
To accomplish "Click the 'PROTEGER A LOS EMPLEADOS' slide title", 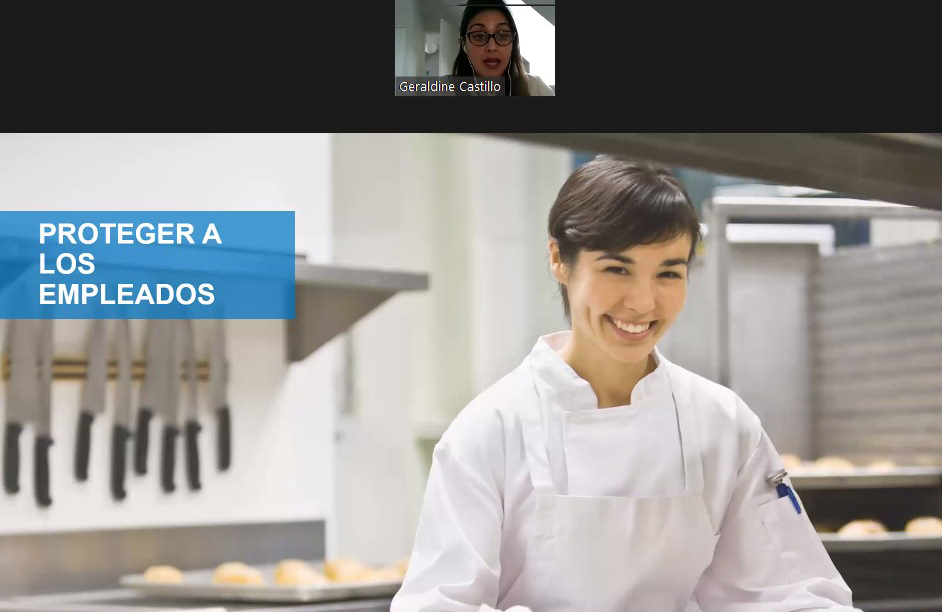I will click(x=130, y=264).
